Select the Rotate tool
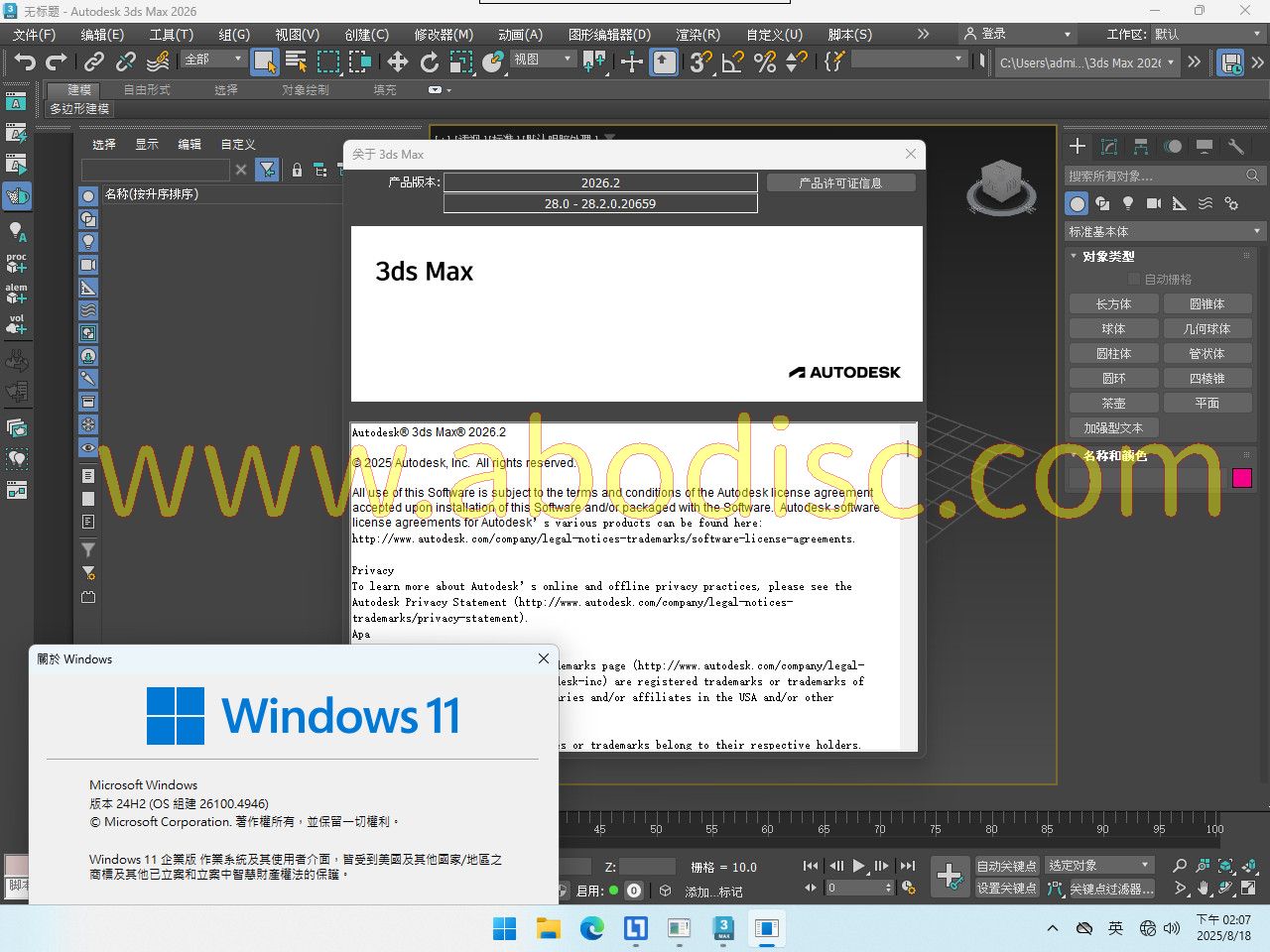 (429, 62)
